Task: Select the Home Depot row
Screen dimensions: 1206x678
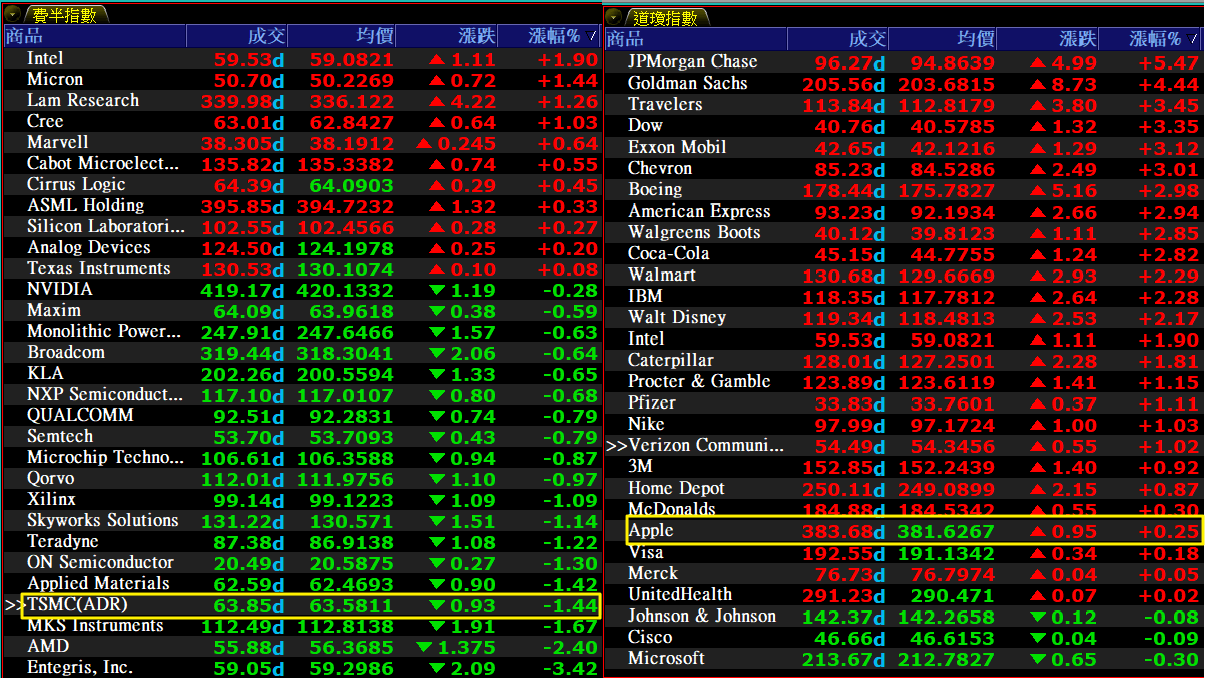Action: click(x=903, y=489)
